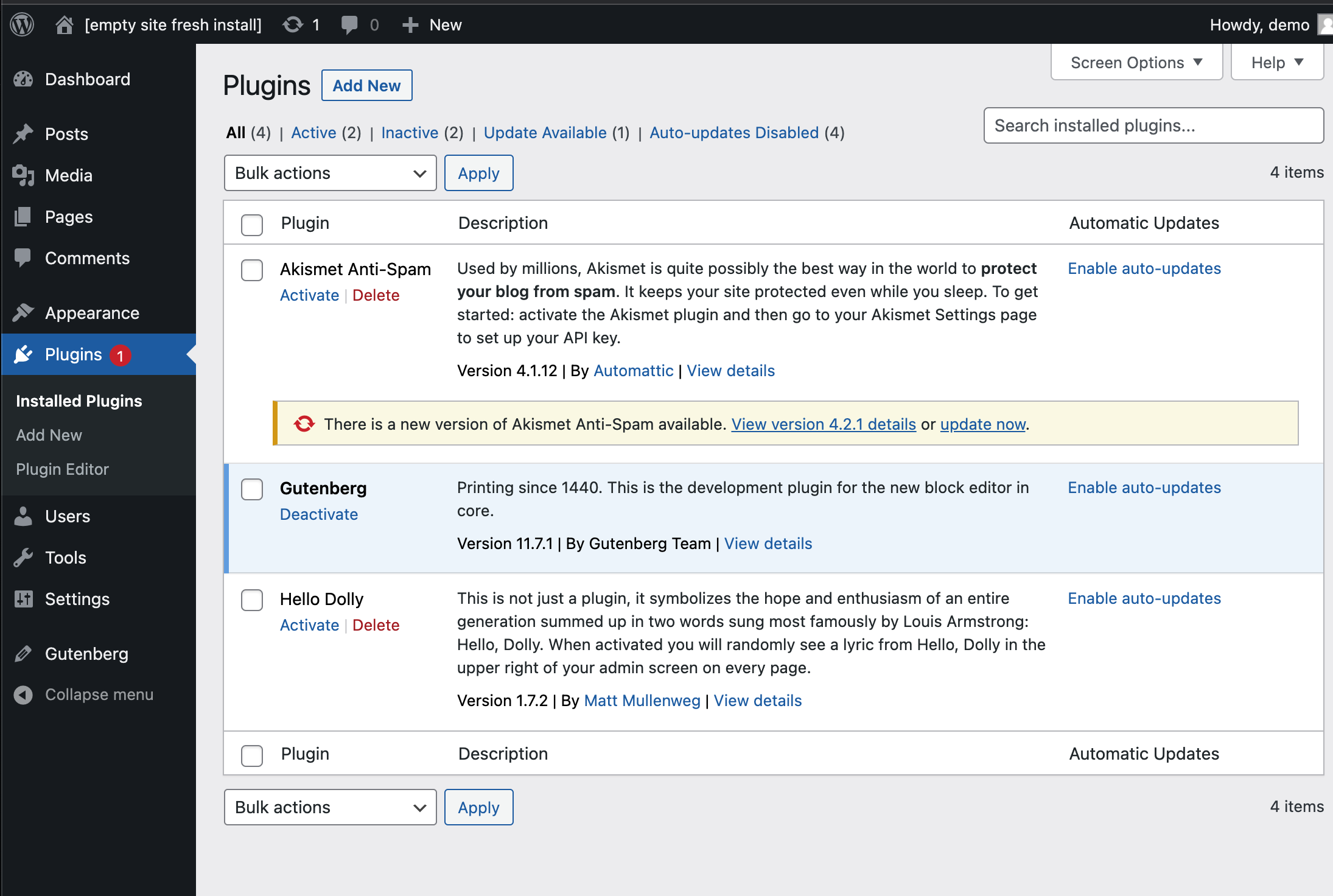Click the updates icon in the admin bar

coord(293,24)
